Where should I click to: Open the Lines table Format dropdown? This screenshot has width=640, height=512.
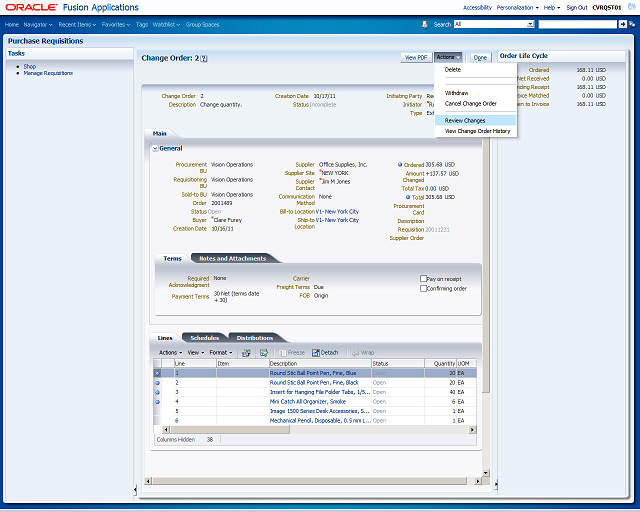pyautogui.click(x=221, y=353)
